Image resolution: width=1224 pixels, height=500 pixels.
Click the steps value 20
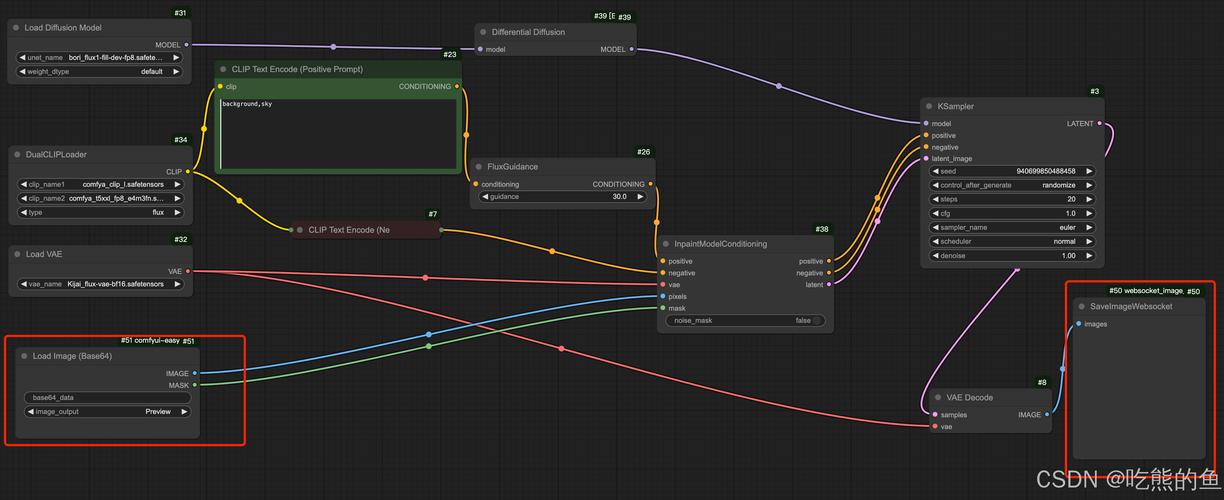(1071, 199)
